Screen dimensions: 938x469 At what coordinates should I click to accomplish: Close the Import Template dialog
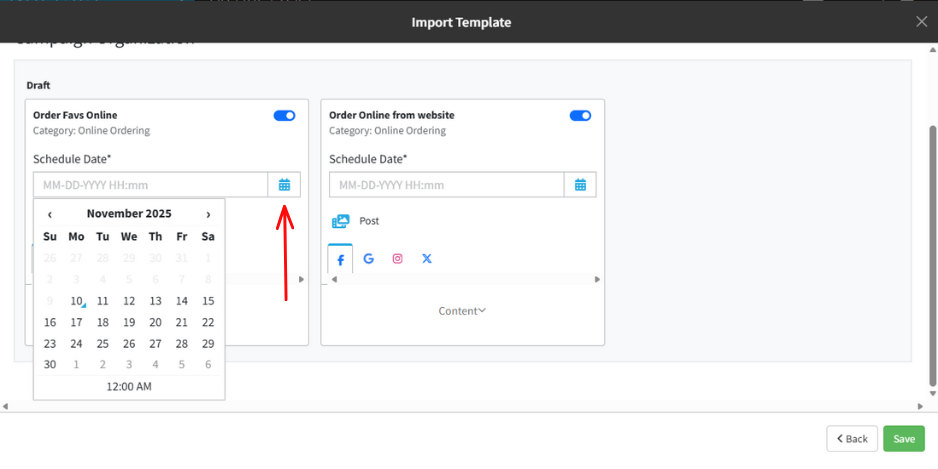tap(921, 22)
